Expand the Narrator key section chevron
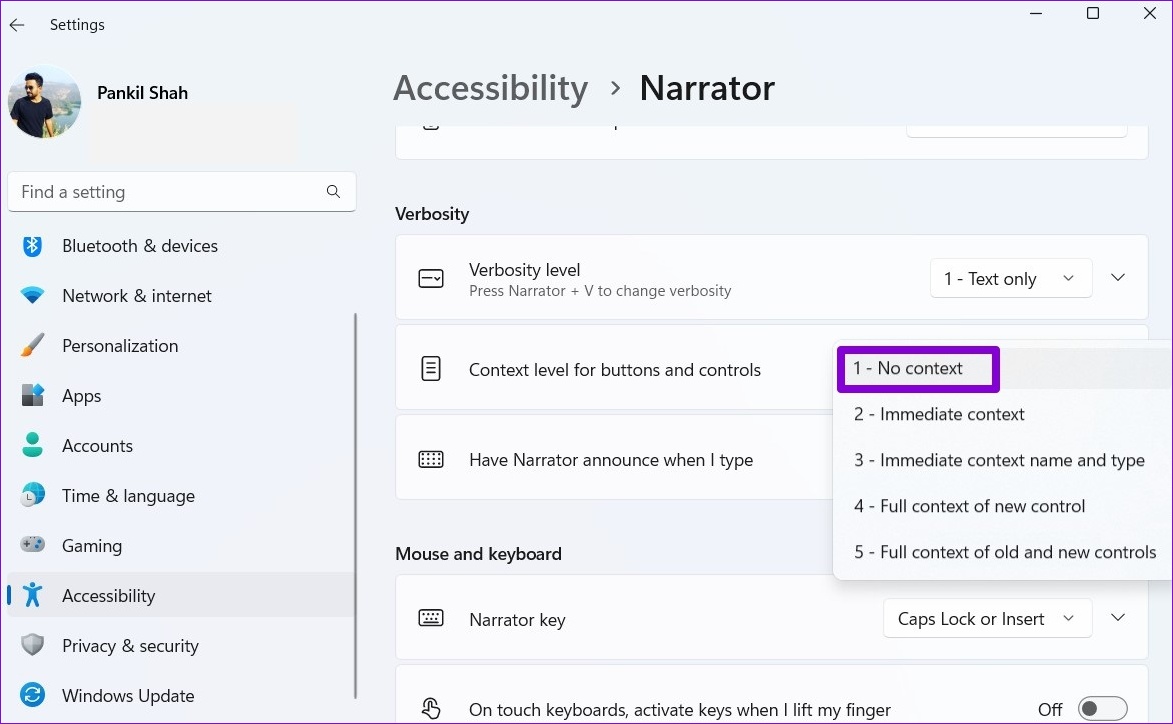Image resolution: width=1173 pixels, height=724 pixels. pyautogui.click(x=1118, y=618)
